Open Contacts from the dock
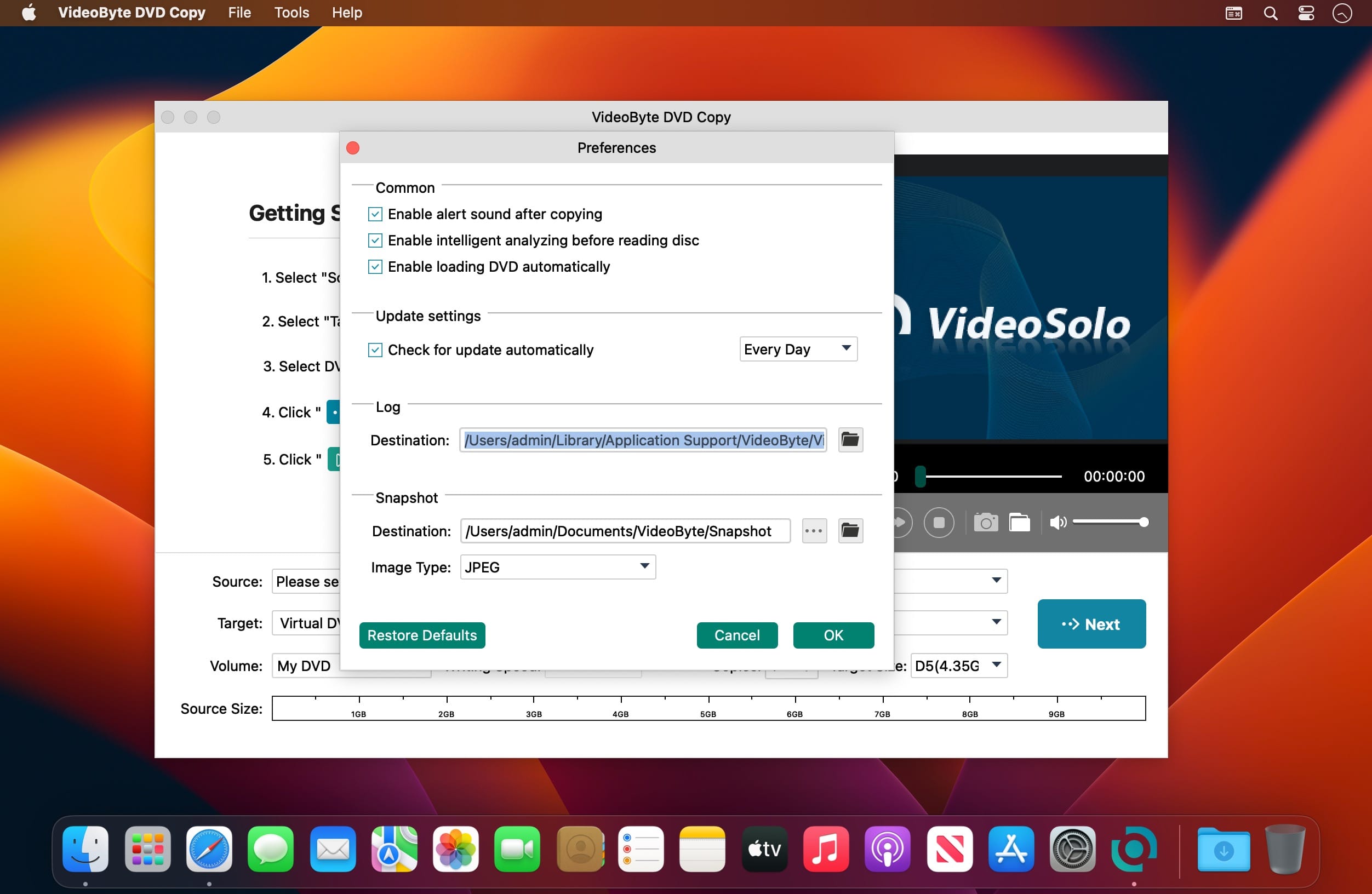Viewport: 1372px width, 894px height. click(580, 849)
